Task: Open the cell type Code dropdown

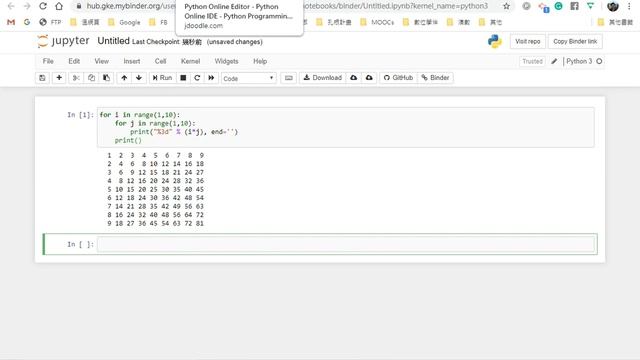Action: (x=249, y=78)
